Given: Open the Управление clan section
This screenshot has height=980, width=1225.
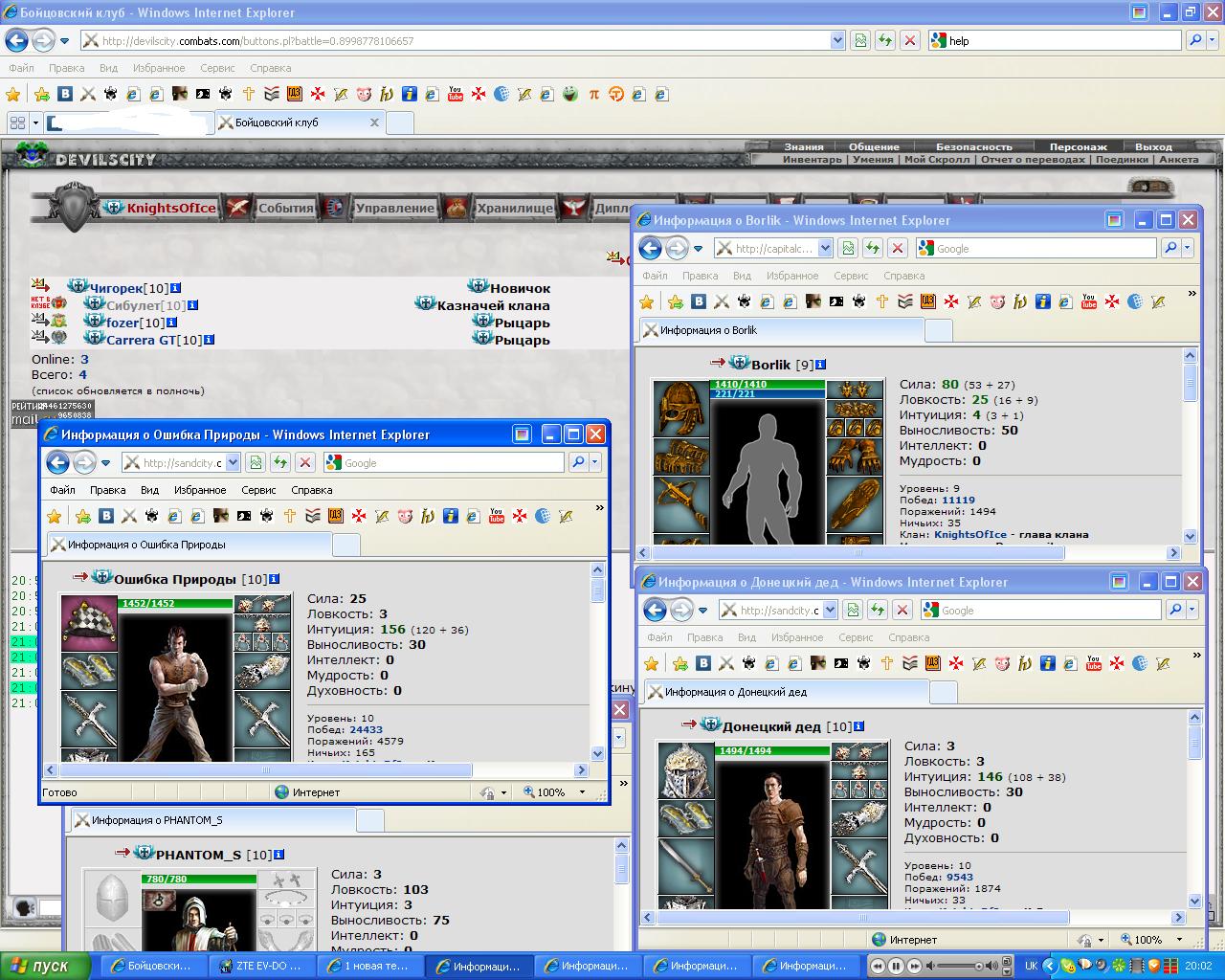Looking at the screenshot, I should [394, 208].
